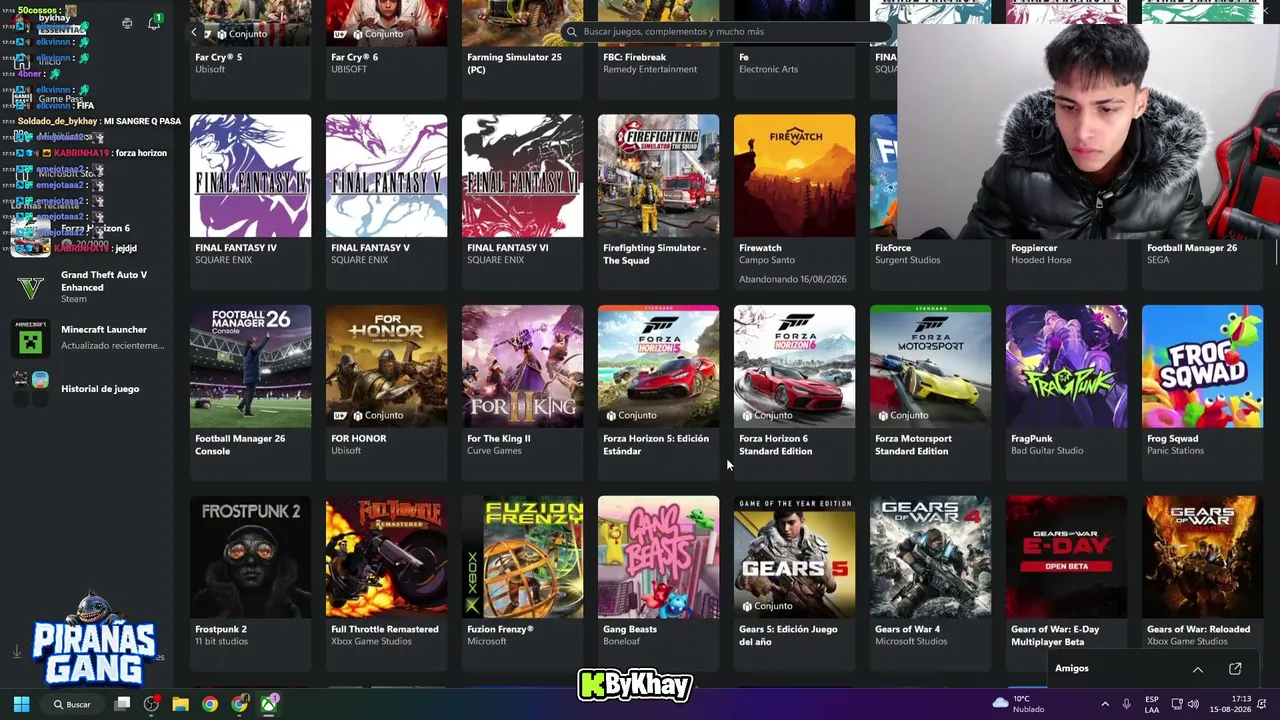The height and width of the screenshot is (720, 1280).
Task: Open FINAL FANTASY V cover art
Action: [x=386, y=176]
